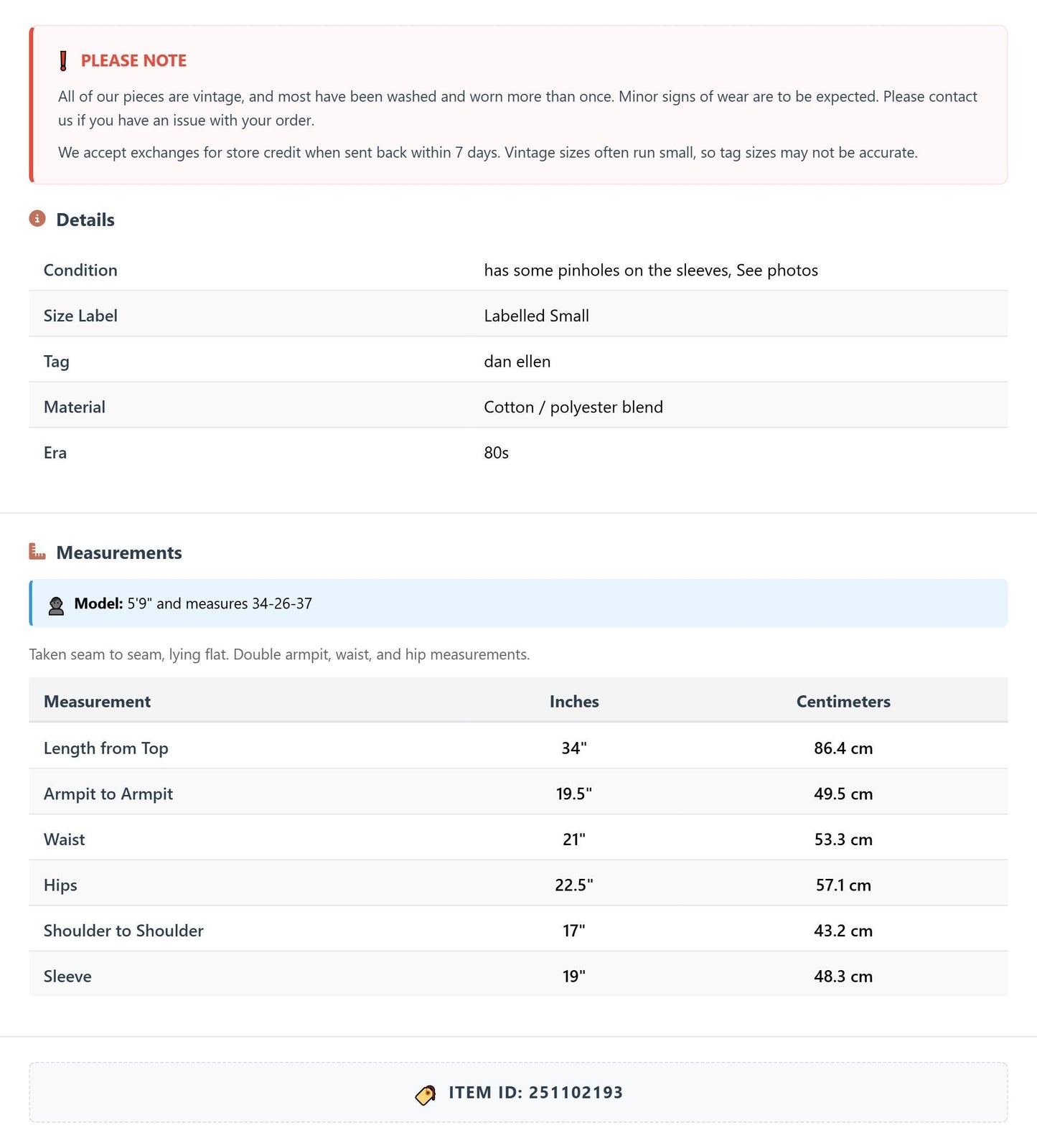Image resolution: width=1037 pixels, height=1148 pixels.
Task: Click the Measurements ruler icon
Action: pos(37,552)
